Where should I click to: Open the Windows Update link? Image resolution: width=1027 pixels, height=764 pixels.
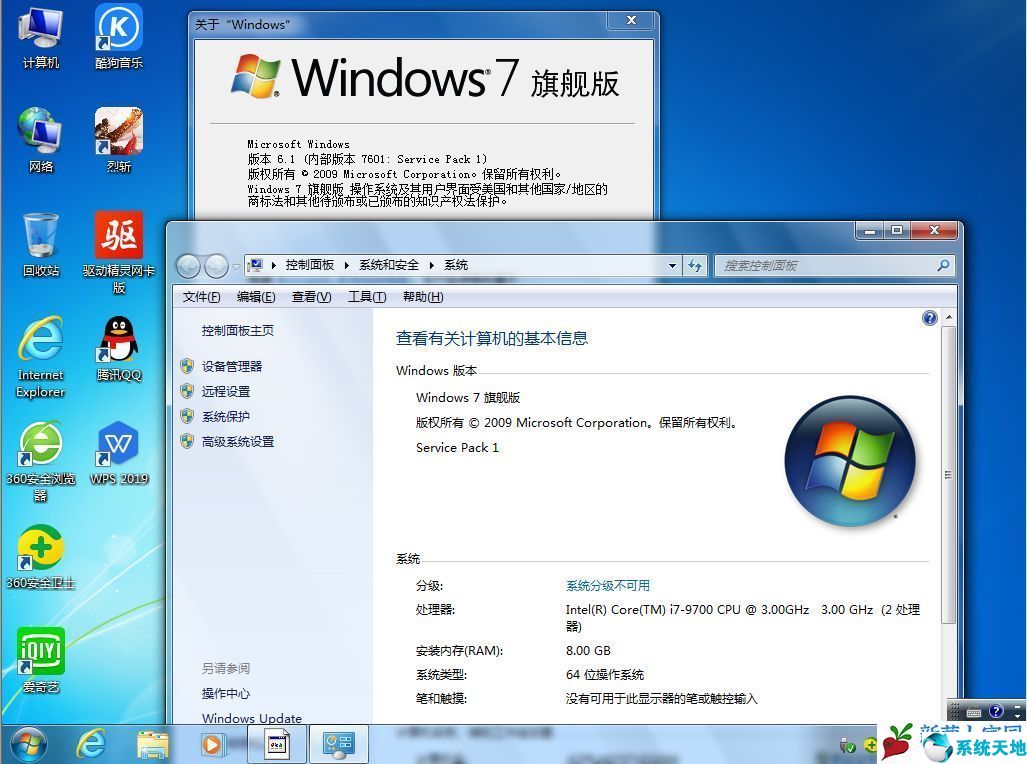click(x=252, y=718)
